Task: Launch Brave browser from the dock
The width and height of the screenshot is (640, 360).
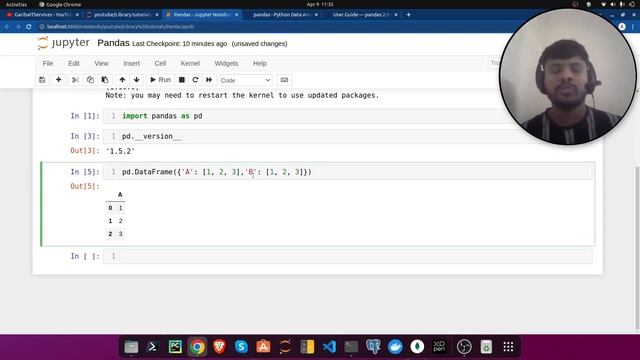Action: 219,347
